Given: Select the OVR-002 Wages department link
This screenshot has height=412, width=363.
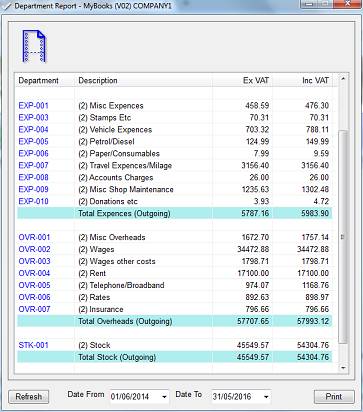Looking at the screenshot, I should point(35,249).
